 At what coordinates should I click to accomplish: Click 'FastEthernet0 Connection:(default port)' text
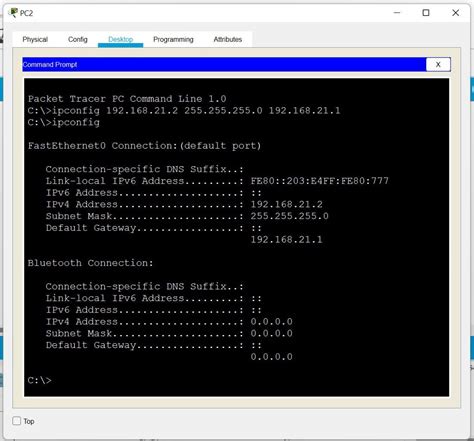(x=144, y=146)
